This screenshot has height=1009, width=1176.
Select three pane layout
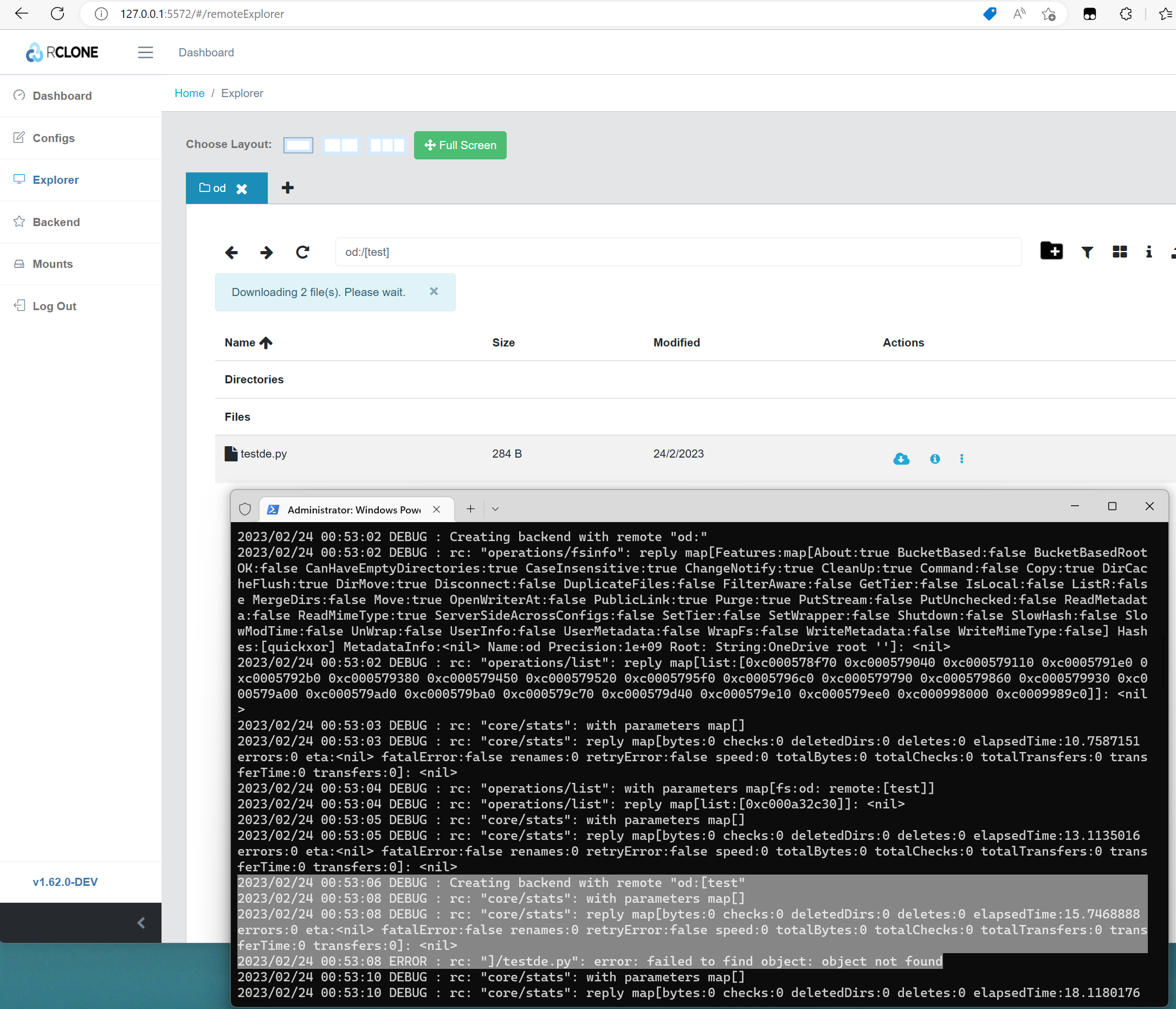point(386,145)
